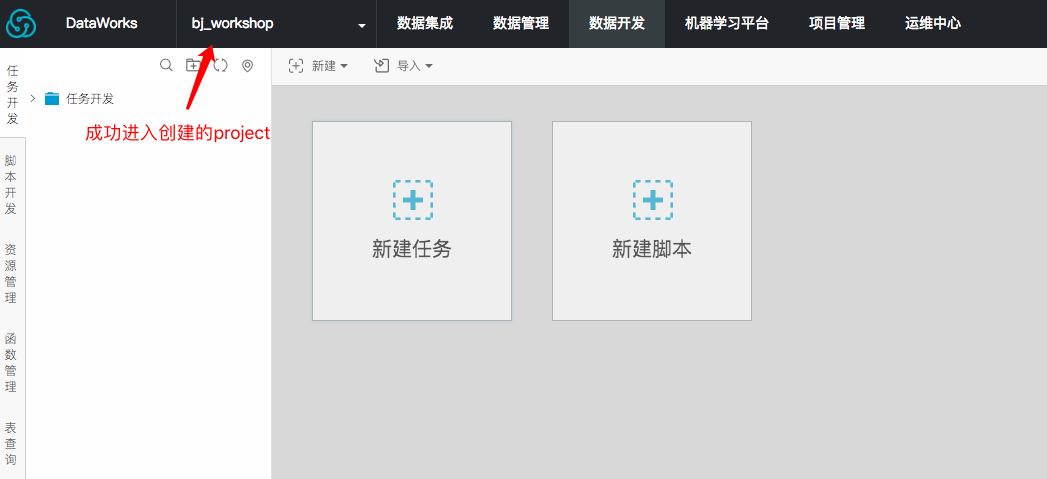Switch to the 表查询 vertical tab
Screen dimensions: 1047x479
(11, 444)
